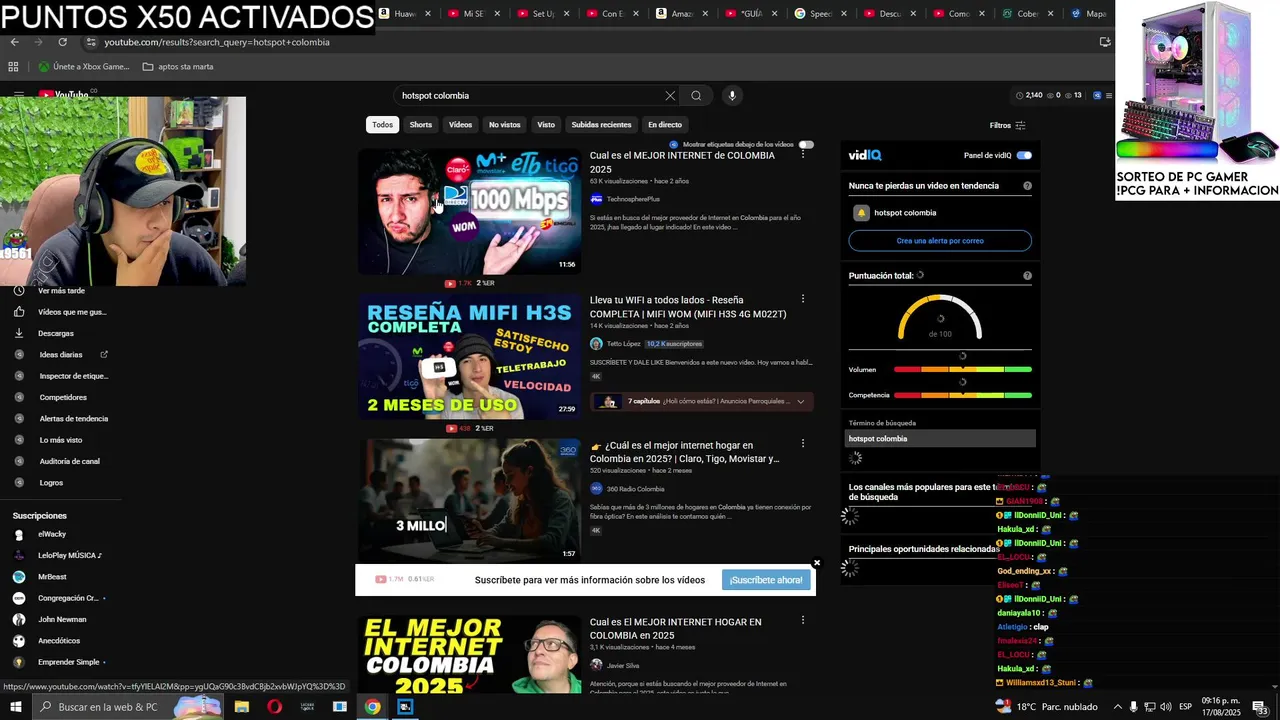
Task: Select the 'Todos' filter chip
Action: (x=383, y=125)
